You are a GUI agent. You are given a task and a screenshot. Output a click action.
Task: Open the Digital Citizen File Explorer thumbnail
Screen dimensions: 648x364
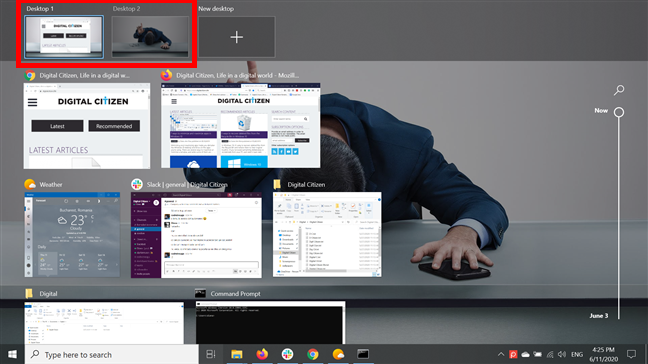[327, 235]
